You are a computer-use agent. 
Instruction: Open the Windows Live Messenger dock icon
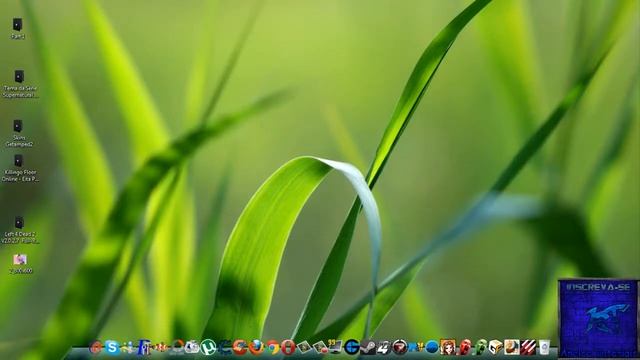(x=128, y=347)
